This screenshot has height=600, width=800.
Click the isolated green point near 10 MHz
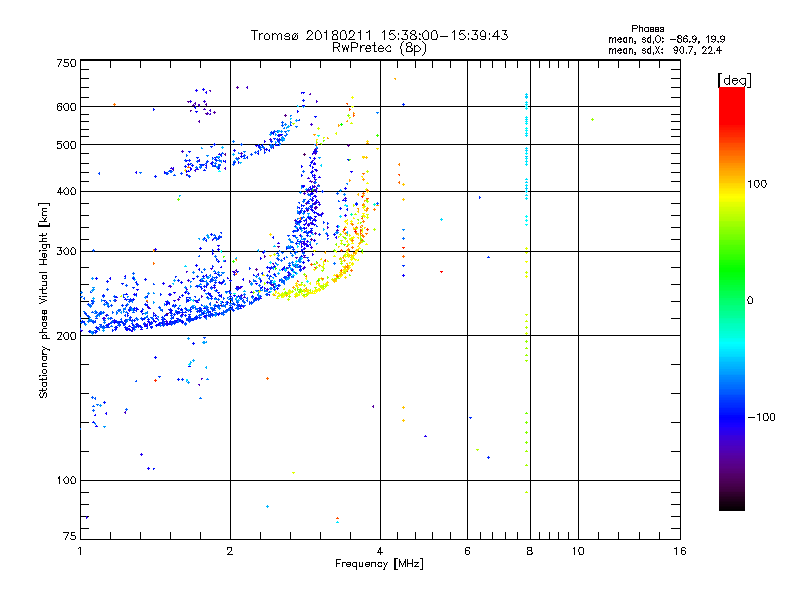[592, 119]
